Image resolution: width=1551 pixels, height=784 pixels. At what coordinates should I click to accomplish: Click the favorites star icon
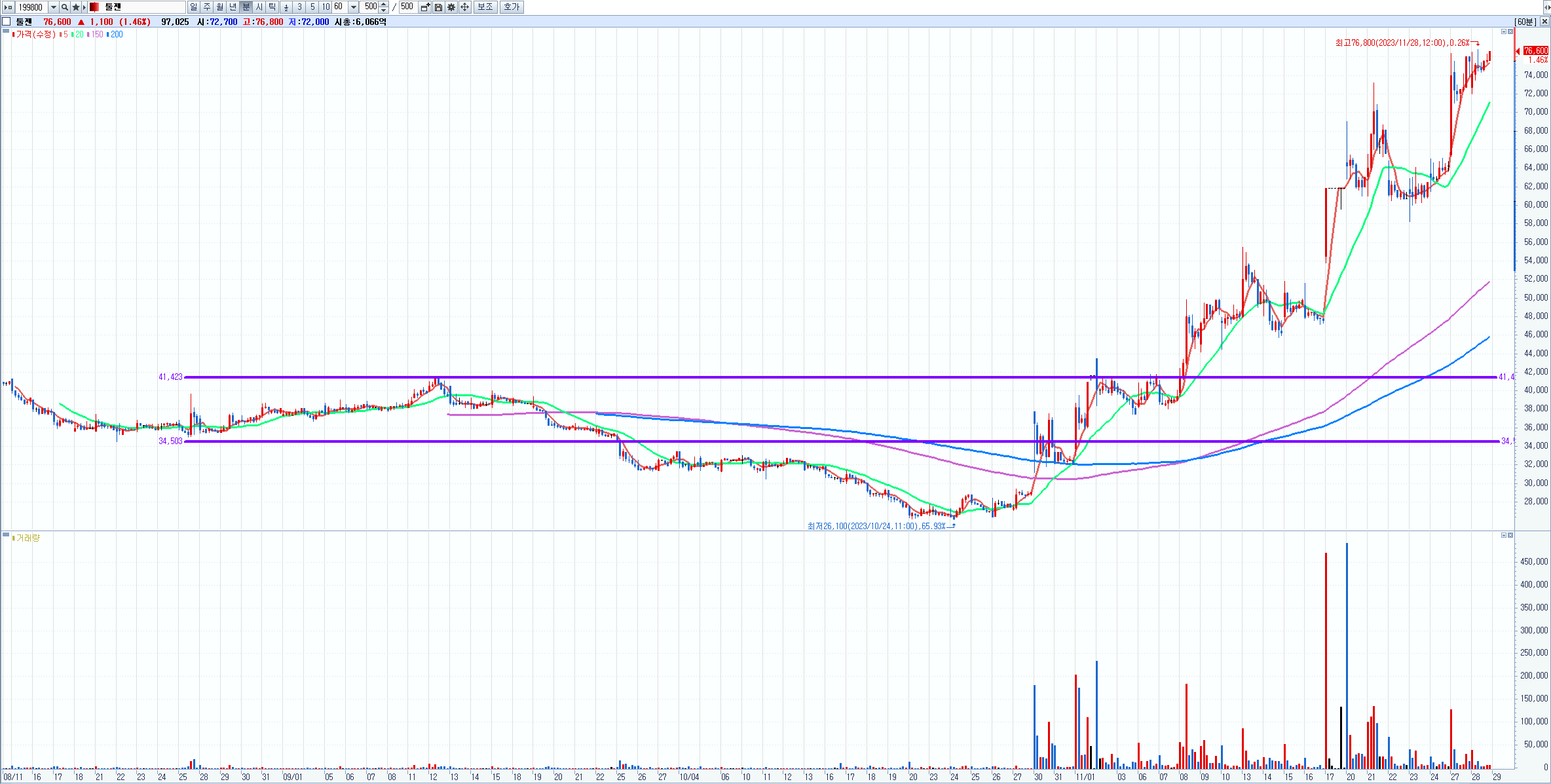(75, 7)
